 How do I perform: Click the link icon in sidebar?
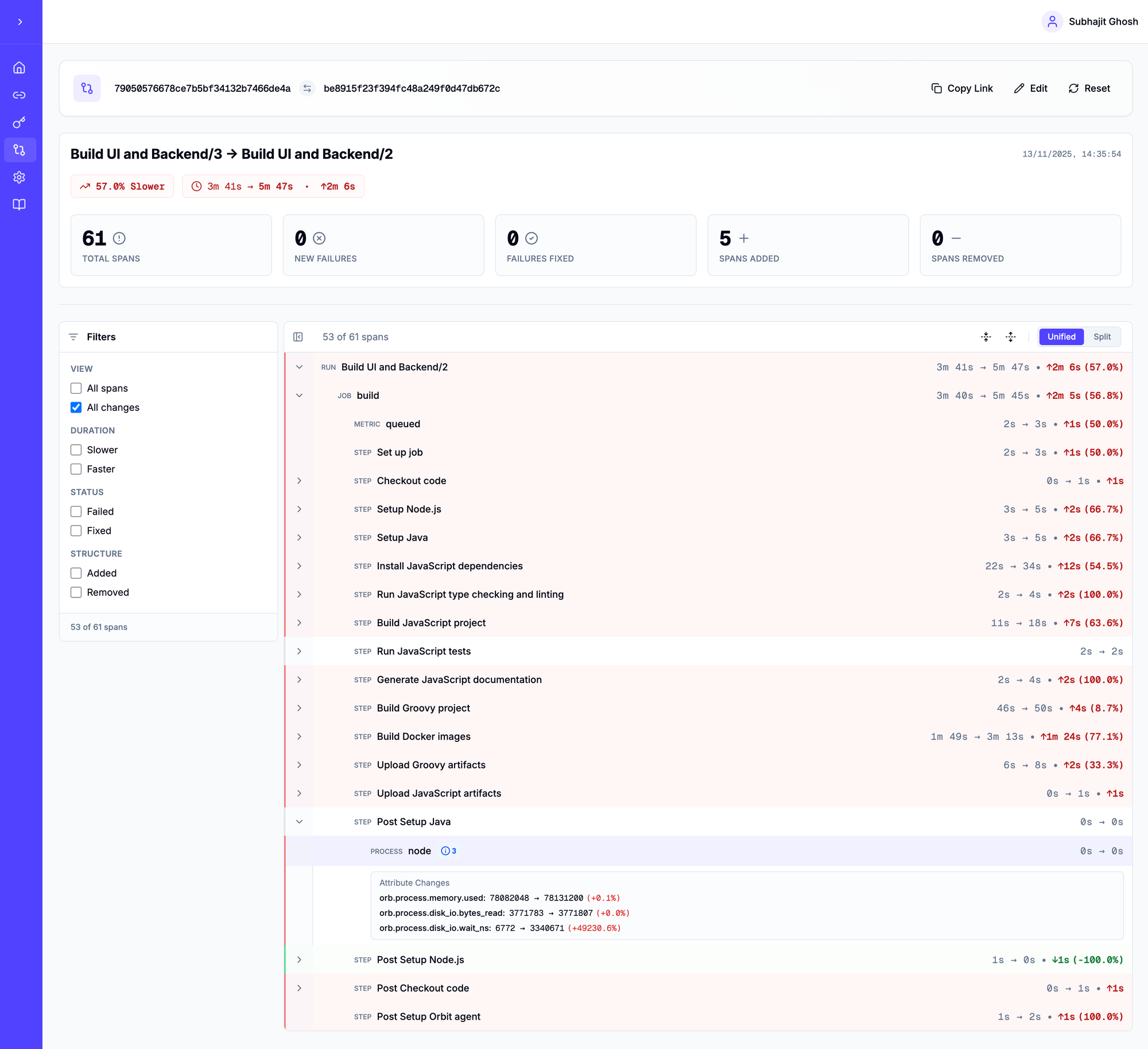[20, 95]
